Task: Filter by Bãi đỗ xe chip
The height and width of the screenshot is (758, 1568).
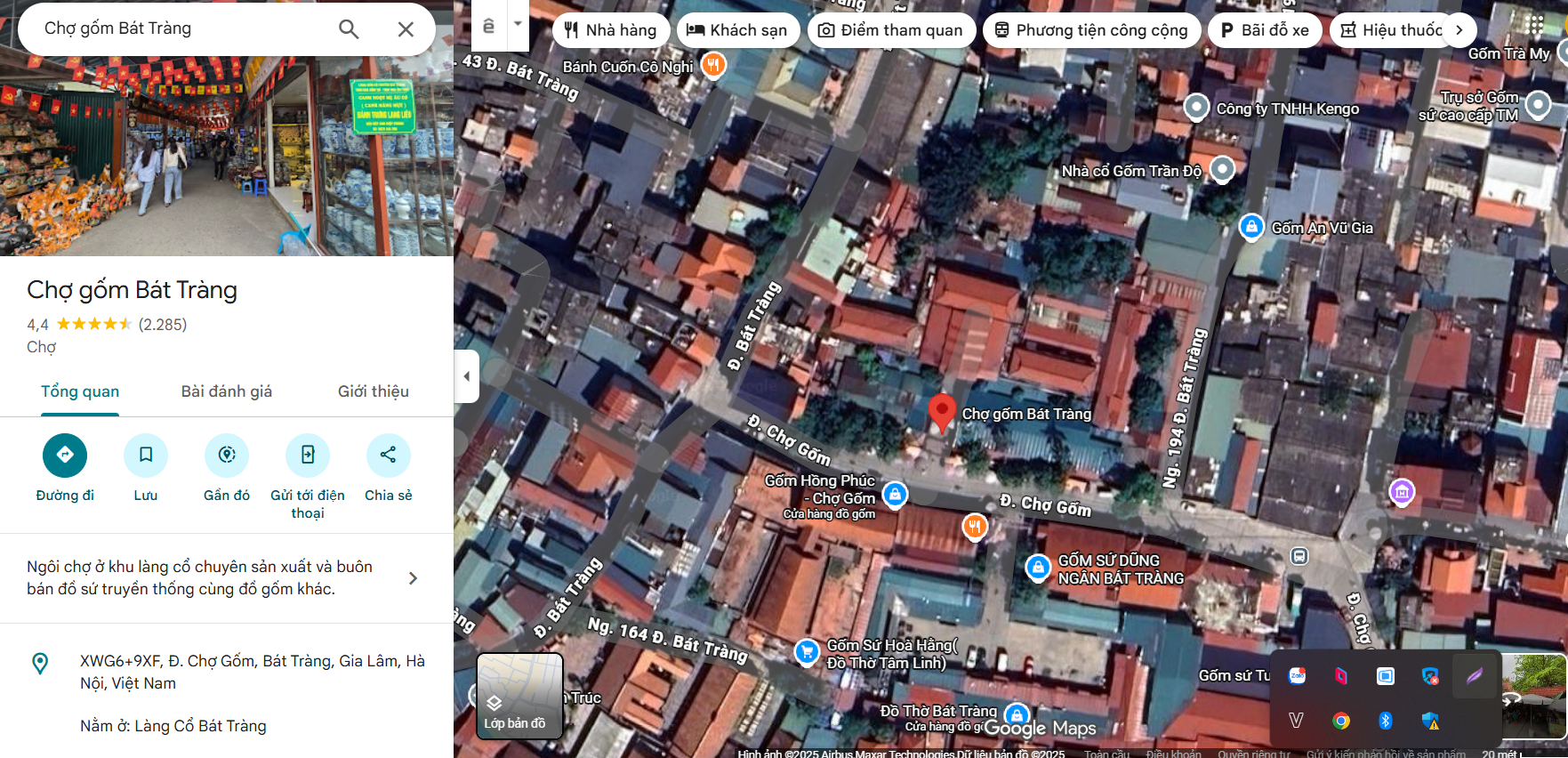Action: 1265,30
